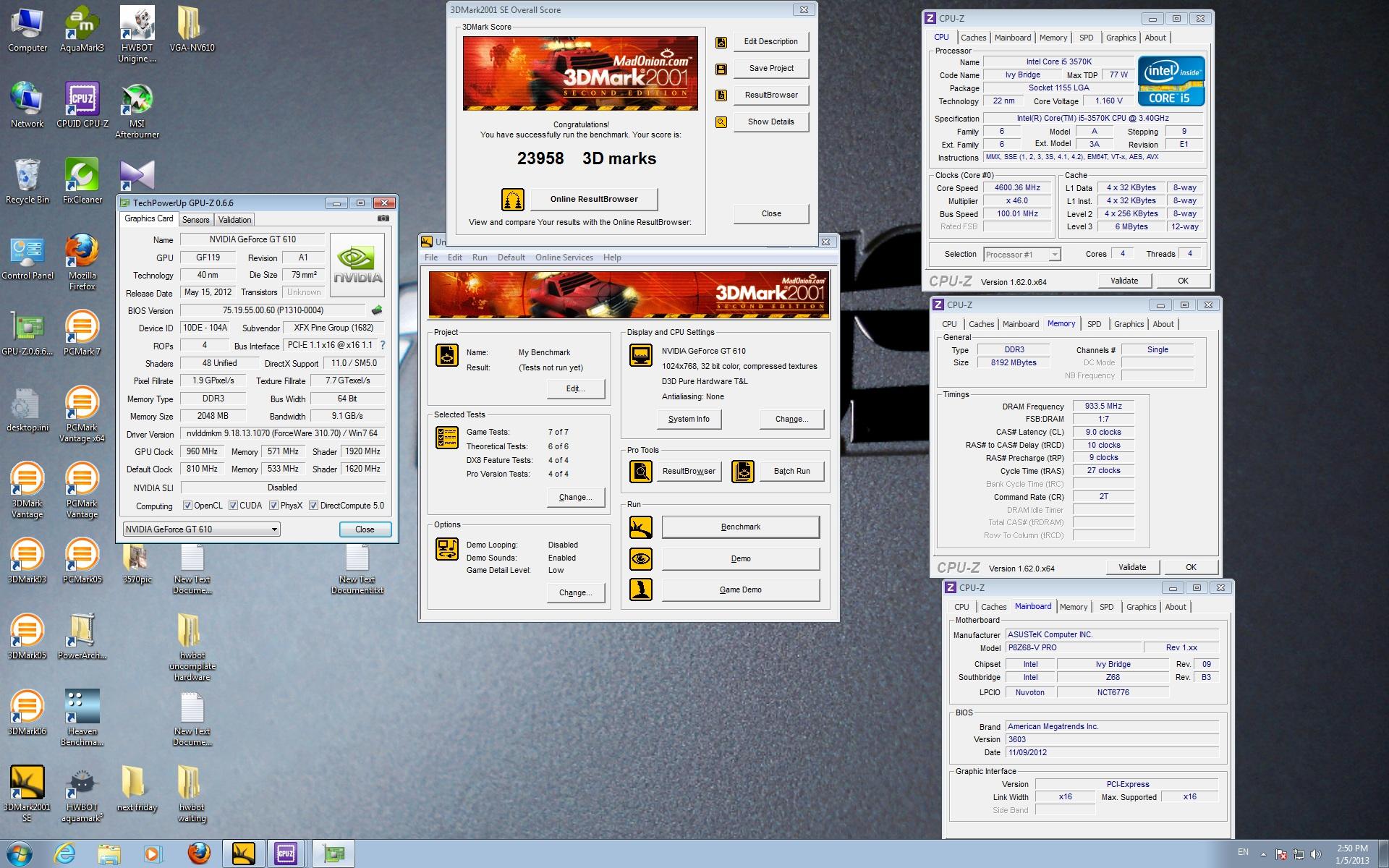Click the DRAM Frequency value field
Viewport: 1389px width, 868px height.
(x=1103, y=407)
